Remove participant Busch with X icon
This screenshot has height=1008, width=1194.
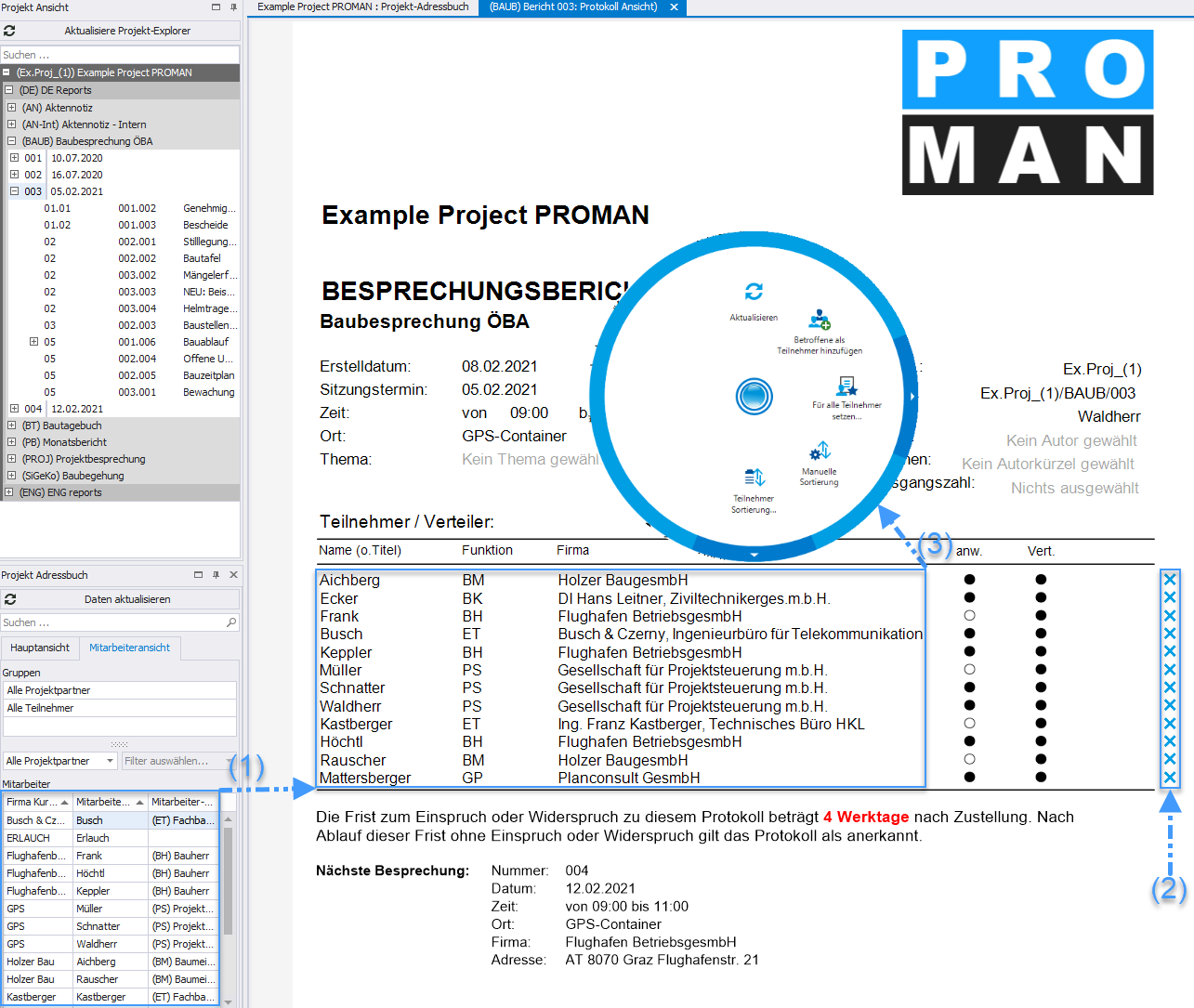tap(1170, 634)
